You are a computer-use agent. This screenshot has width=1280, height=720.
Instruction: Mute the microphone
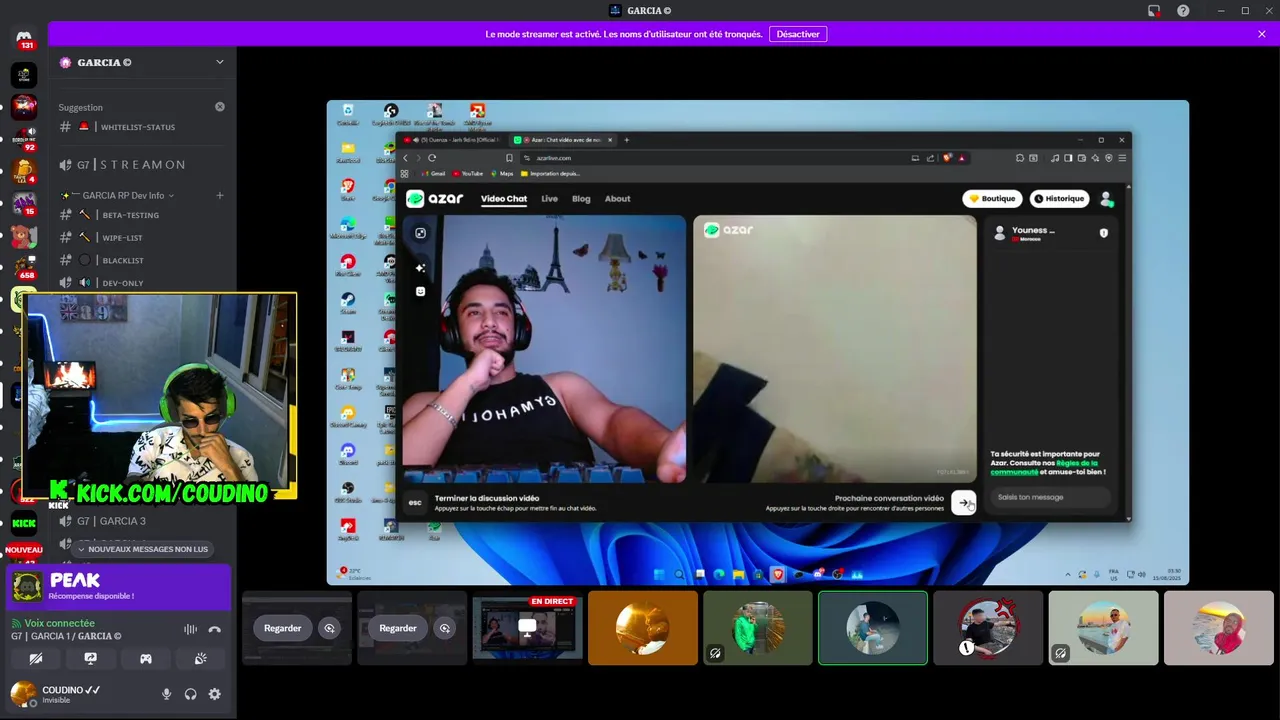tap(167, 694)
